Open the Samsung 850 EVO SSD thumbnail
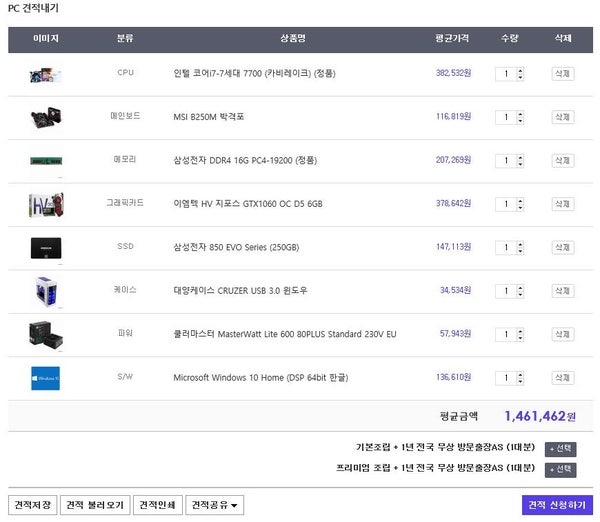 click(46, 248)
